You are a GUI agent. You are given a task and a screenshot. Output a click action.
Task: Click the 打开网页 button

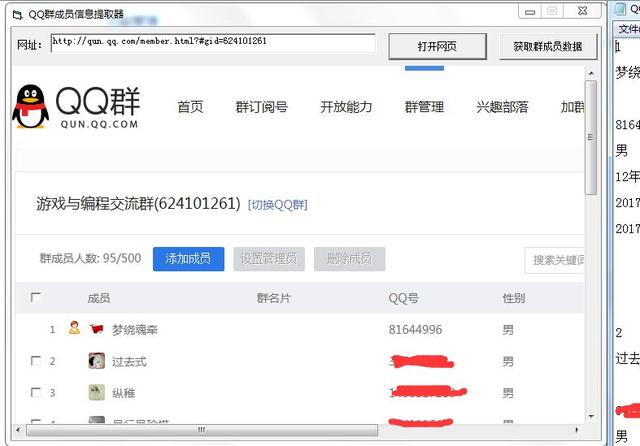tap(437, 47)
